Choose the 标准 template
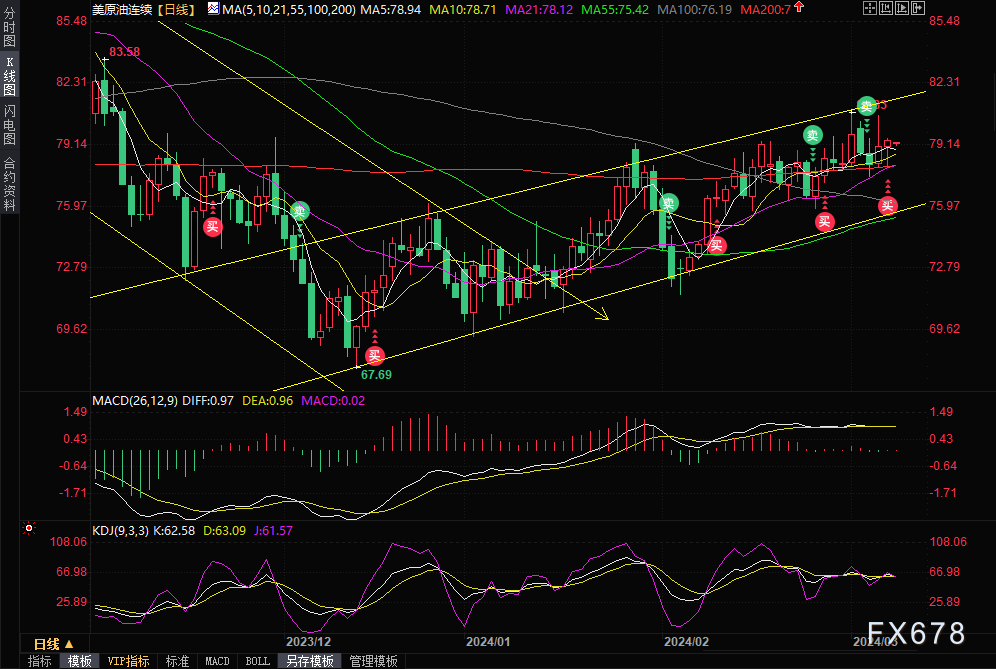Viewport: 996px width, 669px height. [x=177, y=661]
